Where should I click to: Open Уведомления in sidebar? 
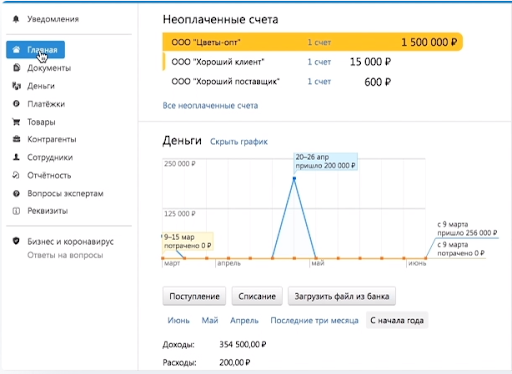coord(53,19)
